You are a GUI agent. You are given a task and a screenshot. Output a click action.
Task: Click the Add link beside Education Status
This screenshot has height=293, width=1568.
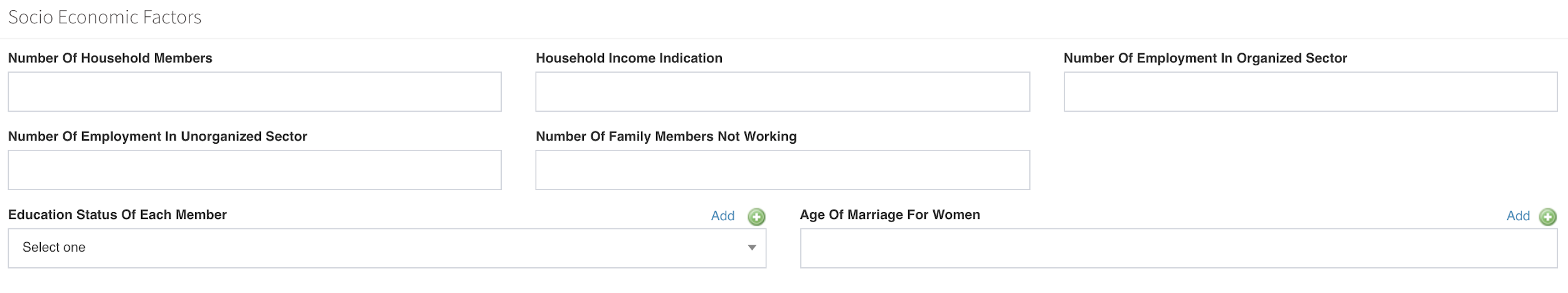723,216
